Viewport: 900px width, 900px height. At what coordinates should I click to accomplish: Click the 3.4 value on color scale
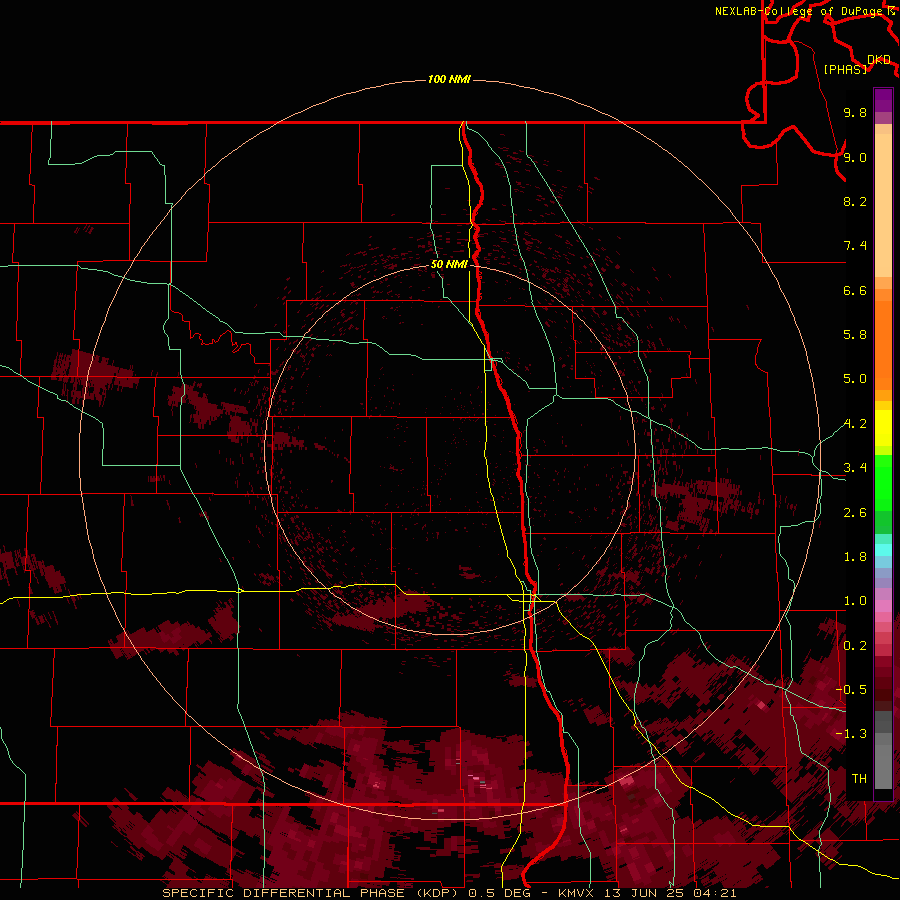855,468
